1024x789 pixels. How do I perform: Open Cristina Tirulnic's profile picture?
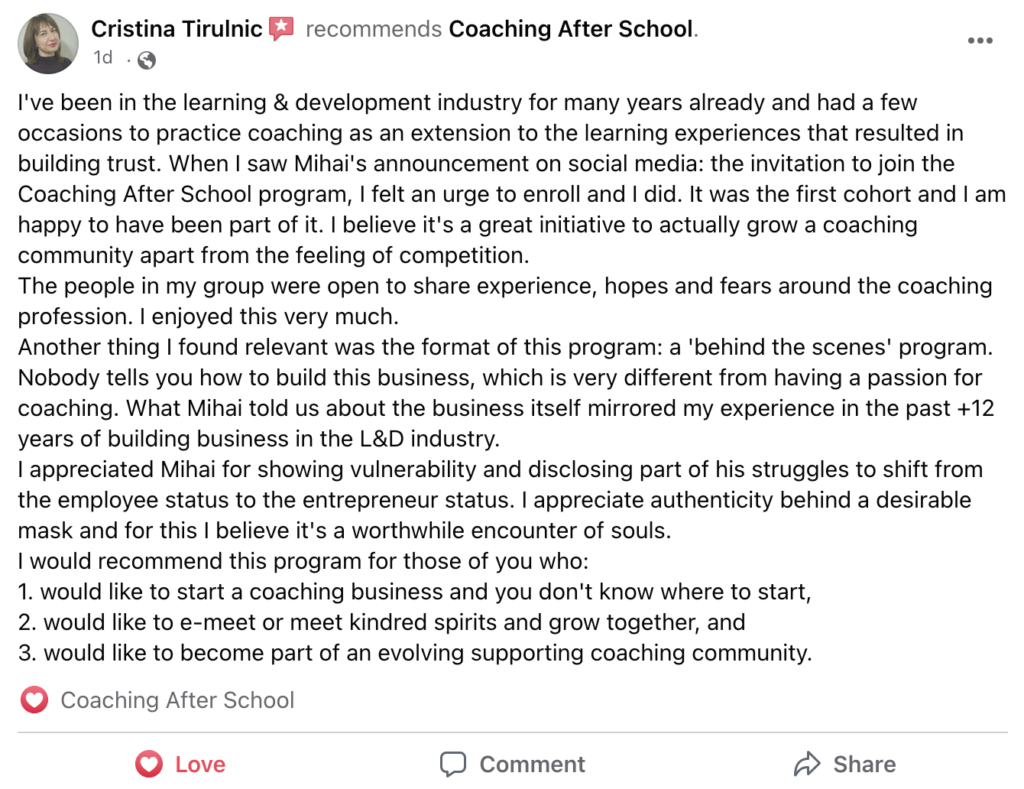48,43
